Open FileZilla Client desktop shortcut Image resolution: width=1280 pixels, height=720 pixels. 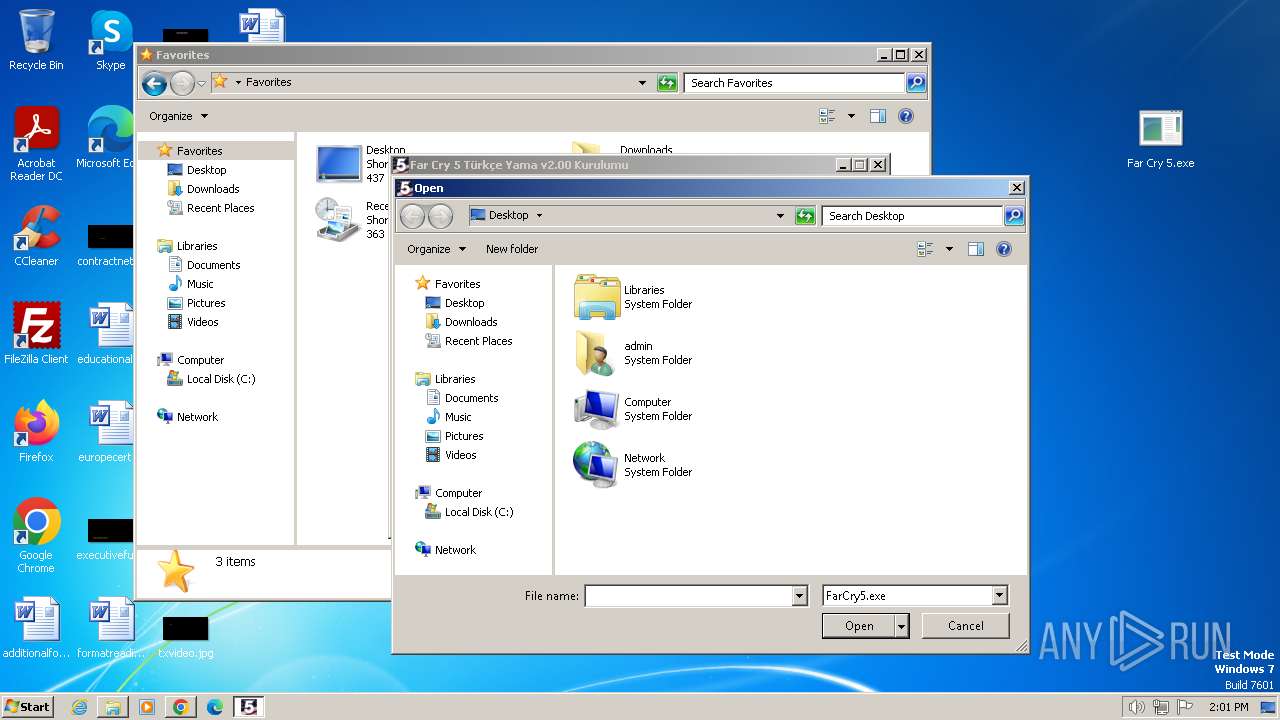coord(36,334)
